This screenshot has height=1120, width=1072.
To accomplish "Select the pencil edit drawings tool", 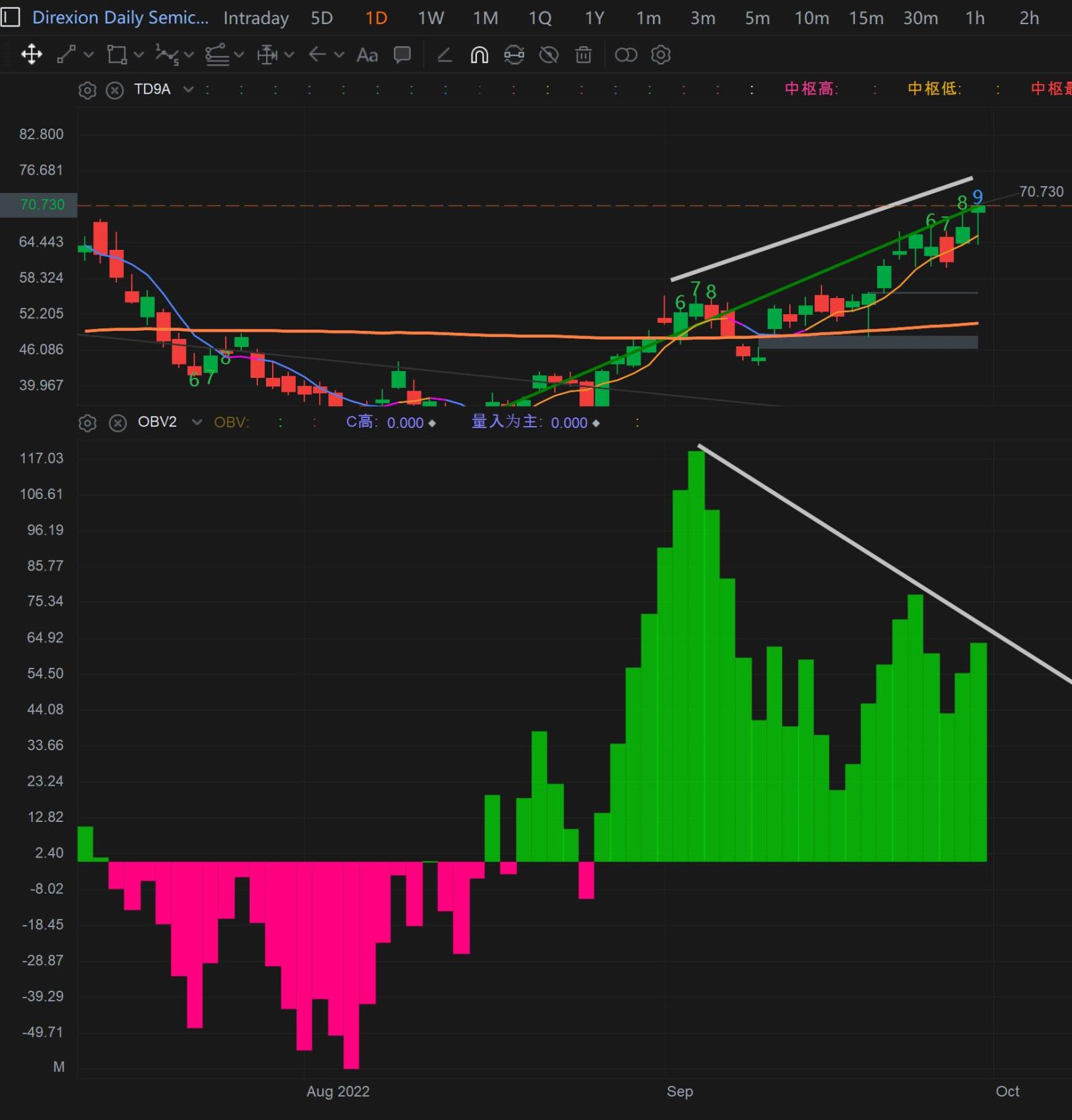I will 444,54.
